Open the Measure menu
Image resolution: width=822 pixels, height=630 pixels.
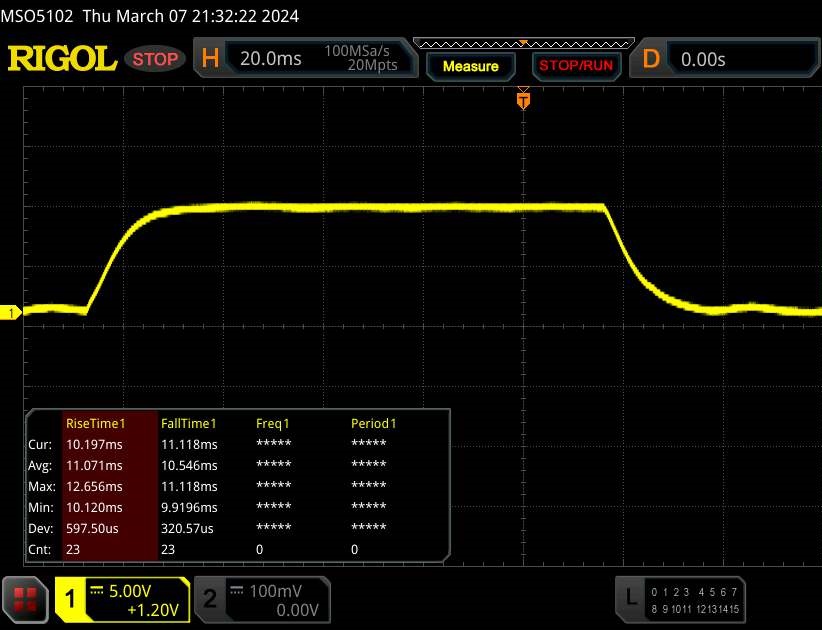[x=470, y=66]
